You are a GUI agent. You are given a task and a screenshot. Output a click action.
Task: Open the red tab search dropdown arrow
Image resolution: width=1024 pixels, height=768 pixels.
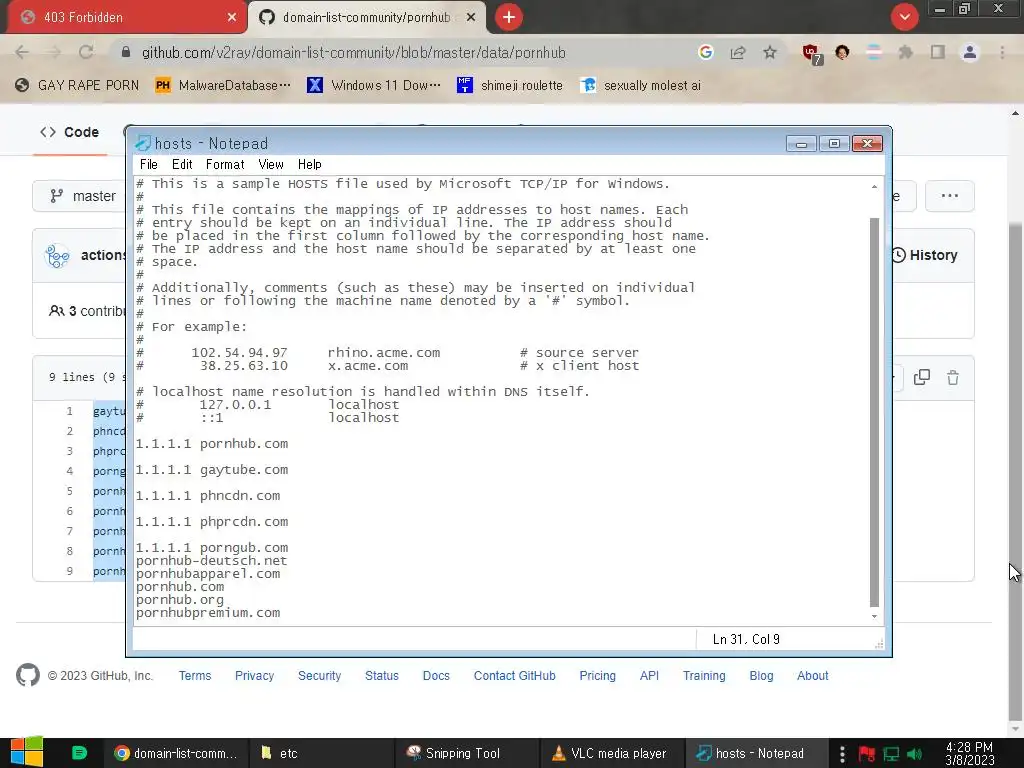pyautogui.click(x=904, y=17)
